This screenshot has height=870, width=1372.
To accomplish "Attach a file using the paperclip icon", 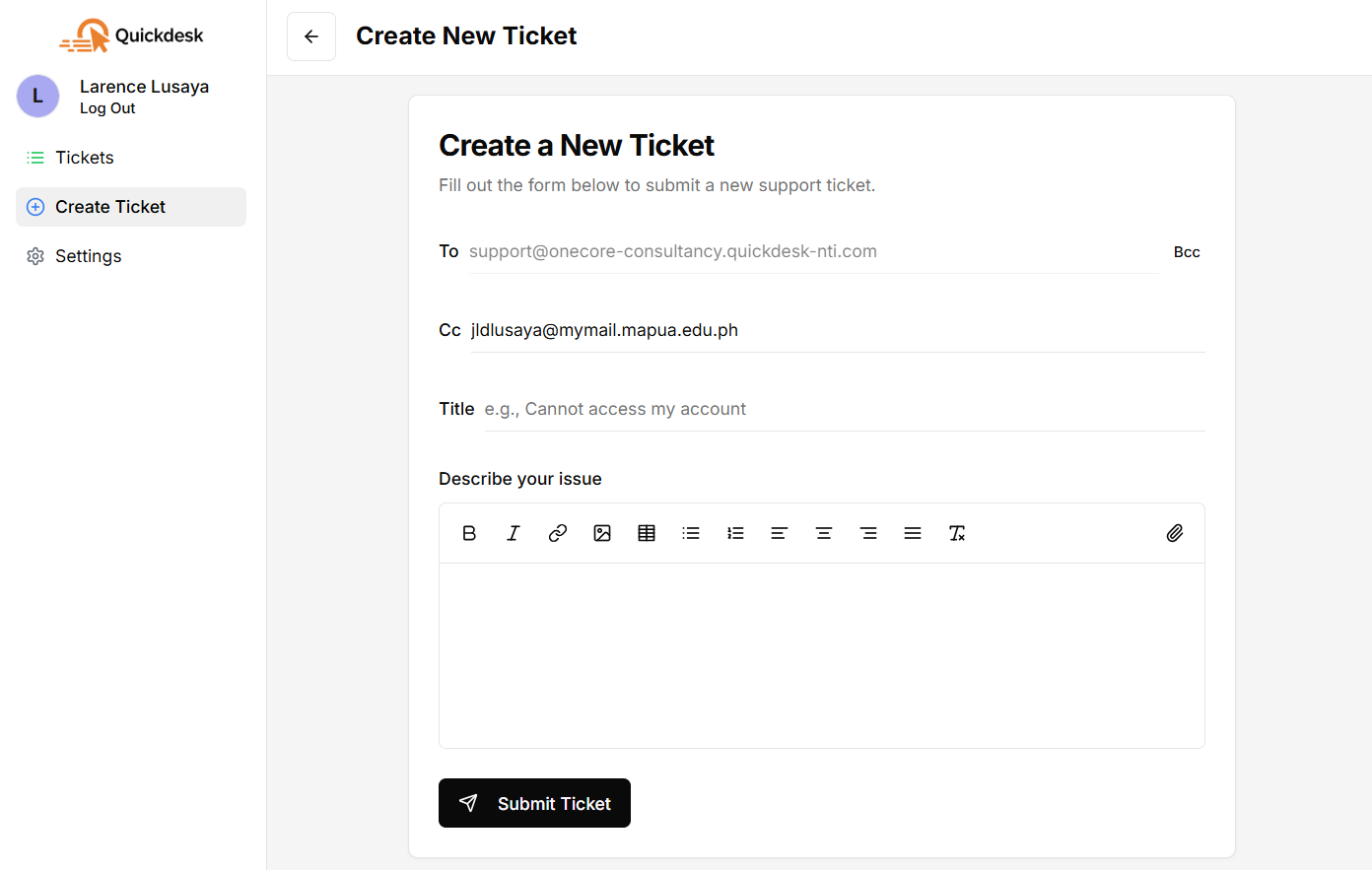I will (1175, 533).
